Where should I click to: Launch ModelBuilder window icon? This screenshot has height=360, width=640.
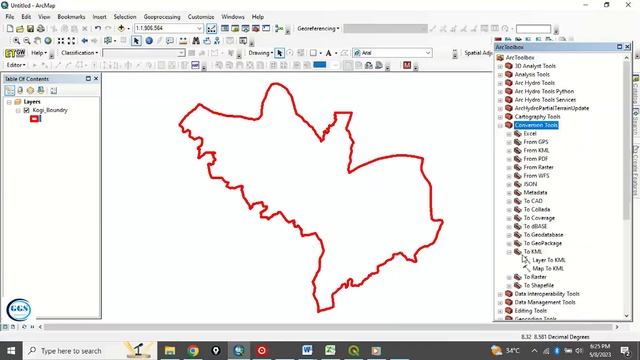pyautogui.click(x=279, y=29)
